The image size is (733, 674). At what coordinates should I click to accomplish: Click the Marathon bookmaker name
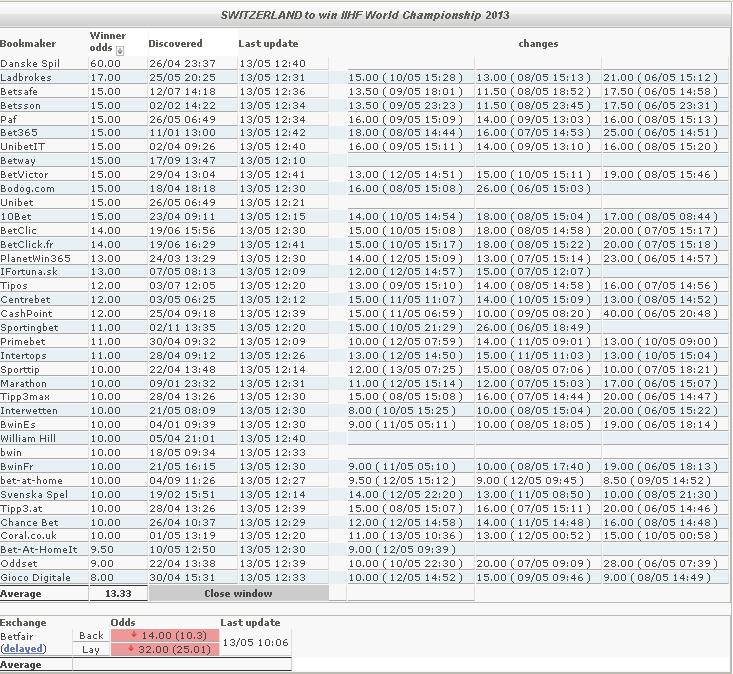click(24, 383)
